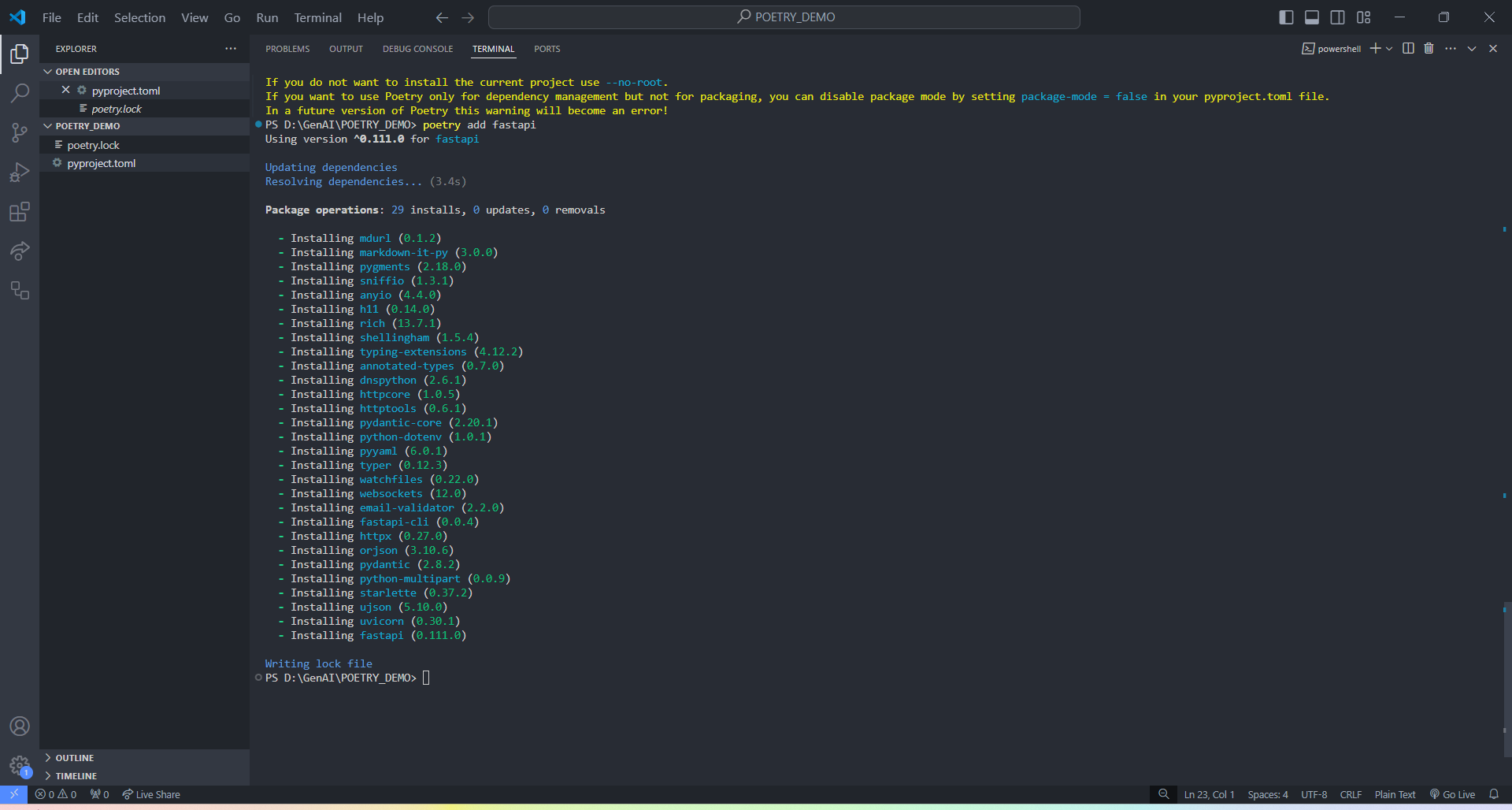Open the Selection menu
Viewport: 1512px width, 810px height.
[139, 17]
